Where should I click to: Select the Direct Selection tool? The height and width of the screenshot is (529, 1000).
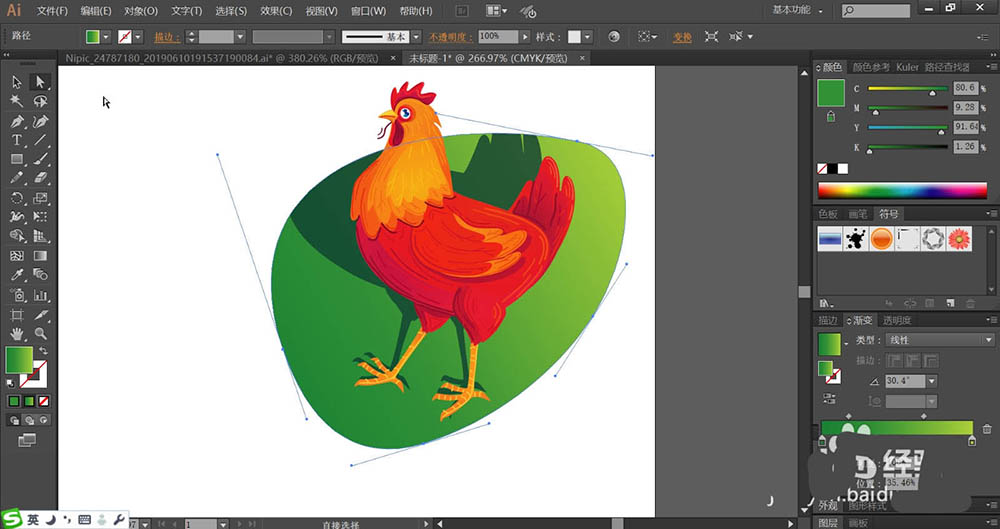40,82
